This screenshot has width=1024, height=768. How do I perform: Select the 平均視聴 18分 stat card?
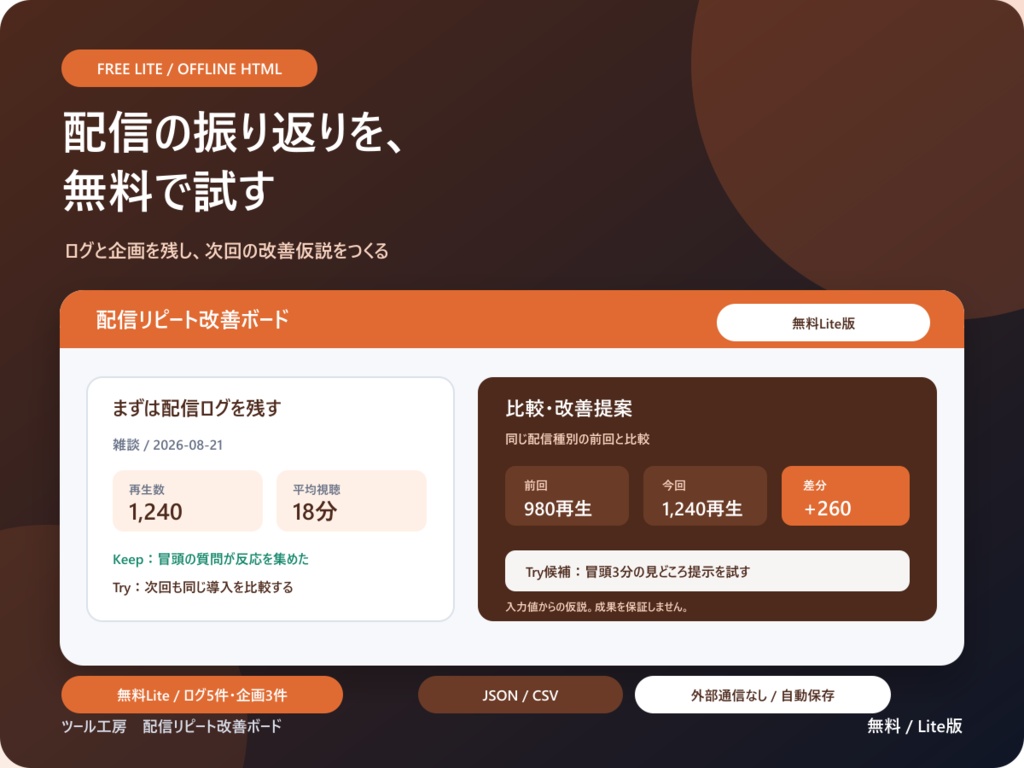[x=351, y=501]
